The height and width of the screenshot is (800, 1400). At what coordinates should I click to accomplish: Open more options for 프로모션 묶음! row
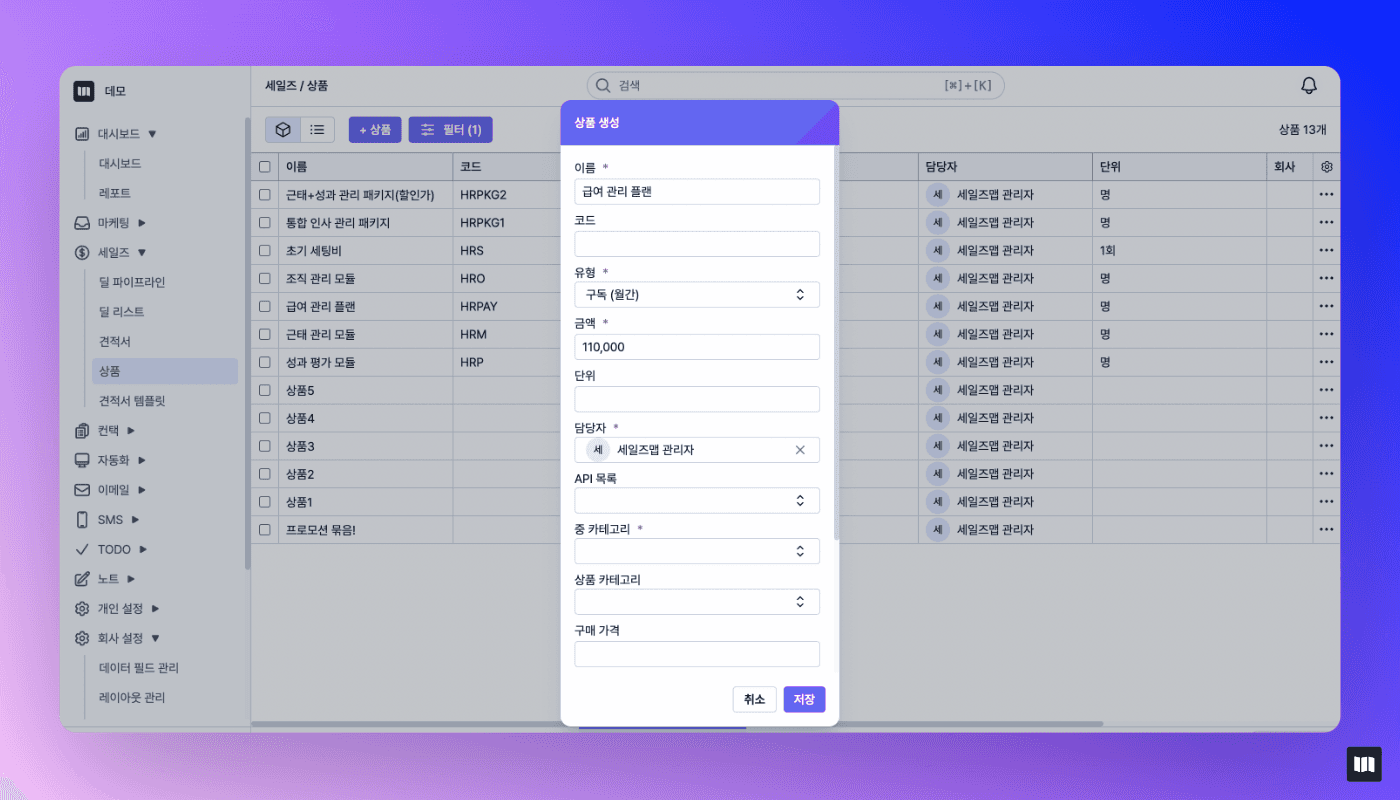(1327, 529)
